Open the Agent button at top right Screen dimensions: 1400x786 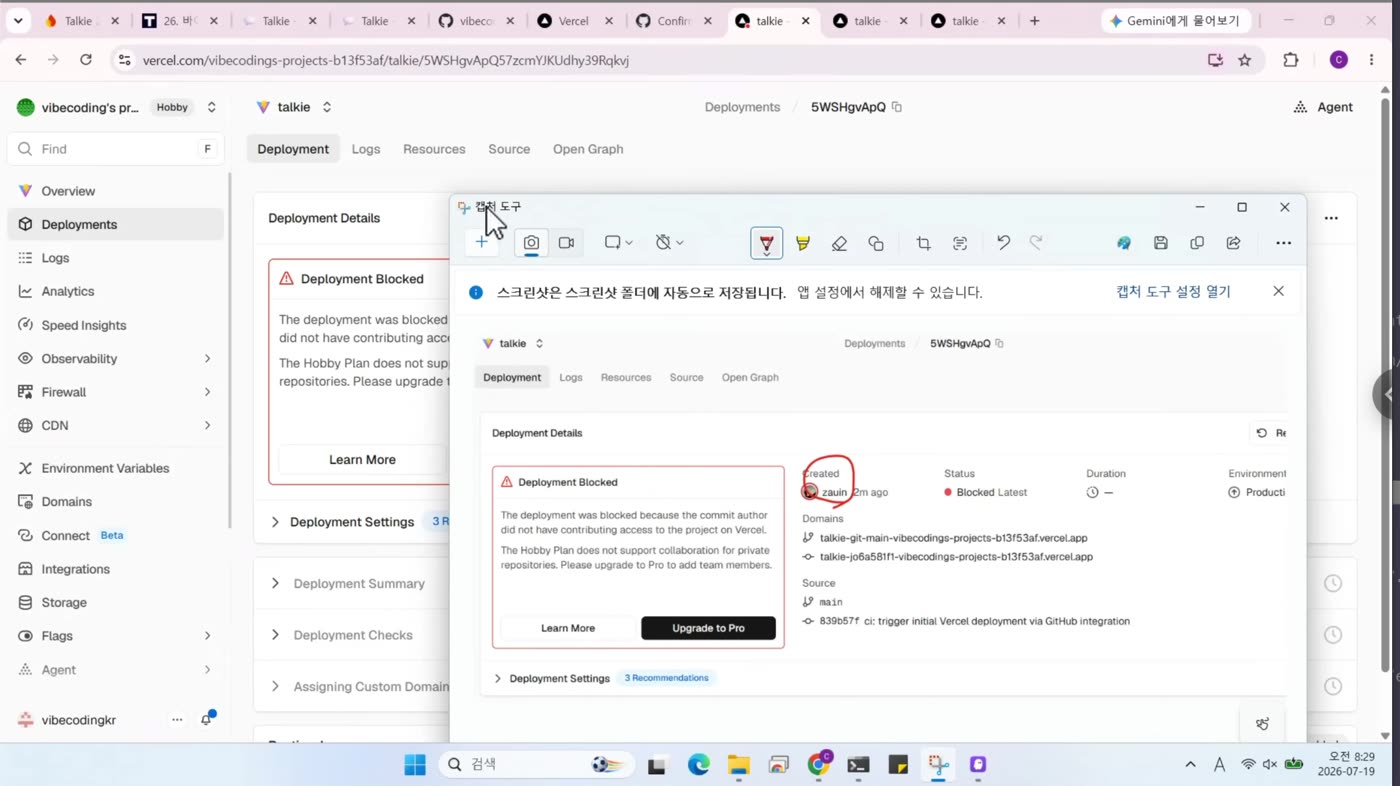[1323, 107]
